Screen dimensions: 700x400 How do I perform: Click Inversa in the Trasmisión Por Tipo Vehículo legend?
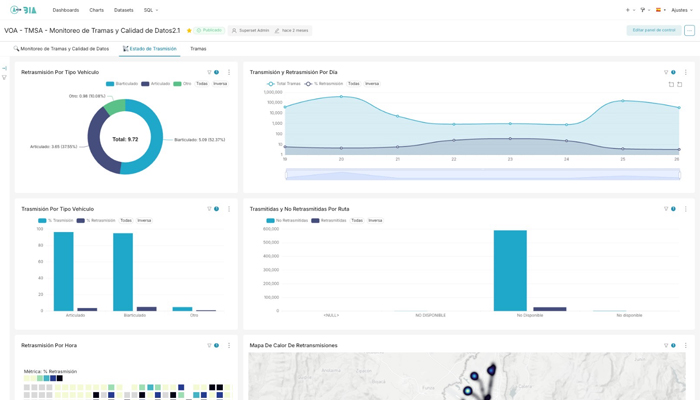tap(144, 221)
